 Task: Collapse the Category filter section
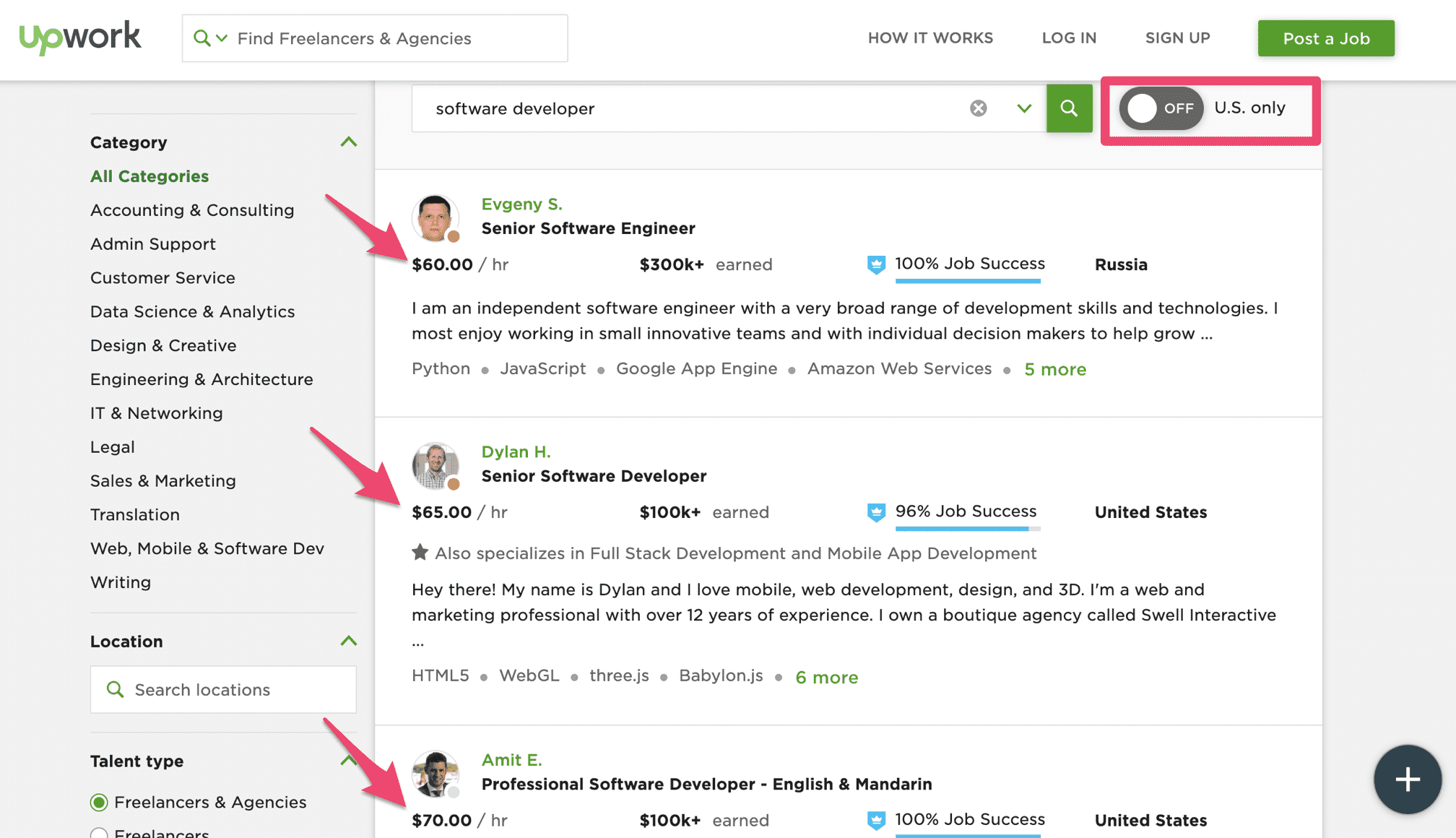[348, 142]
